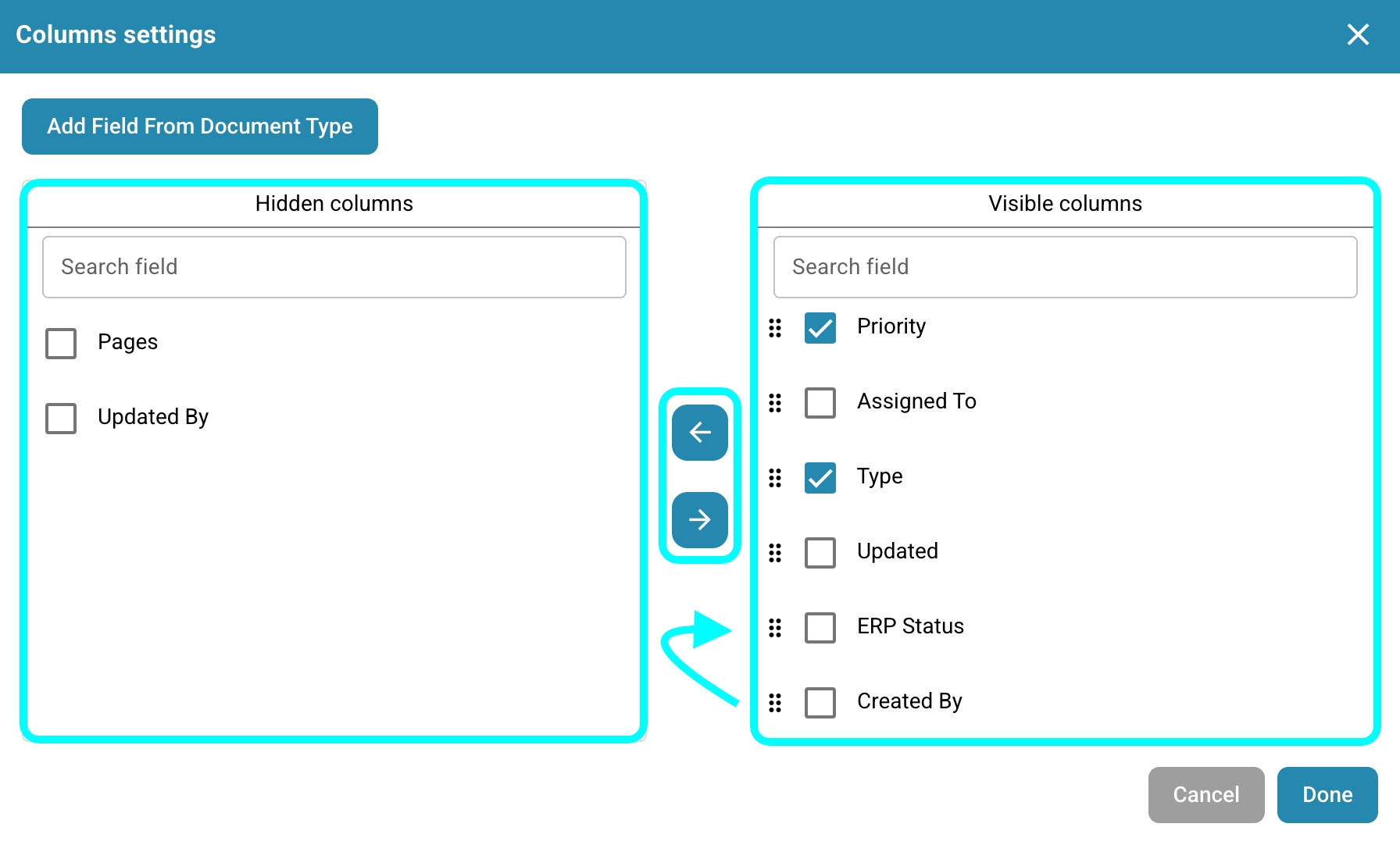Image resolution: width=1400 pixels, height=845 pixels.
Task: Check the Assigned To checkbox
Action: (820, 403)
